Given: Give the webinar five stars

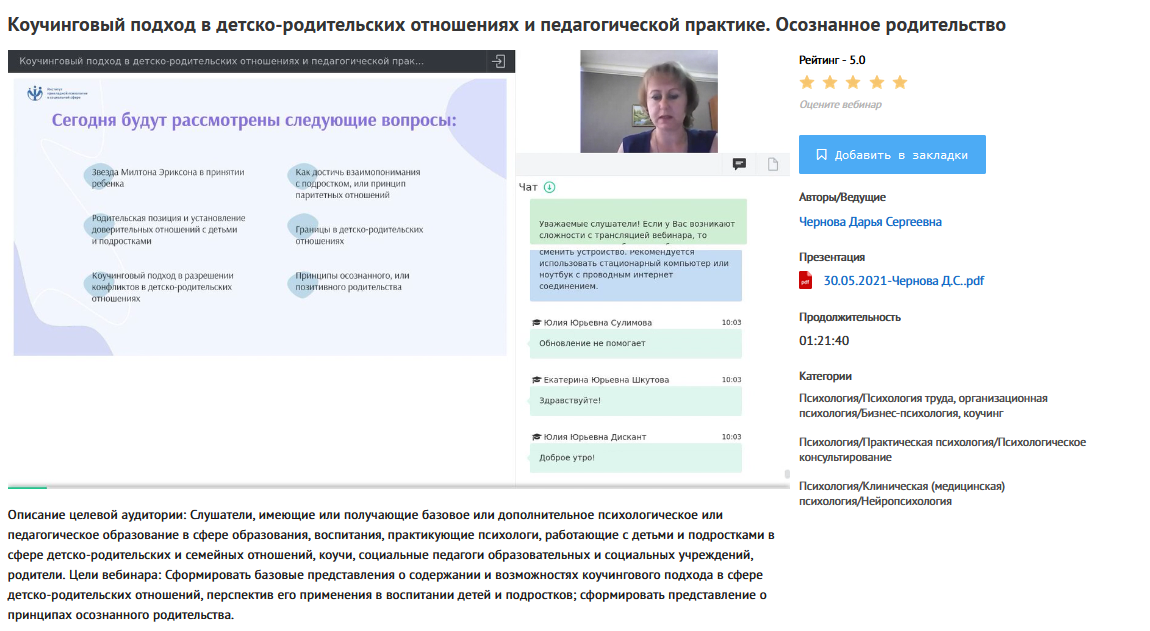Looking at the screenshot, I should tap(899, 82).
